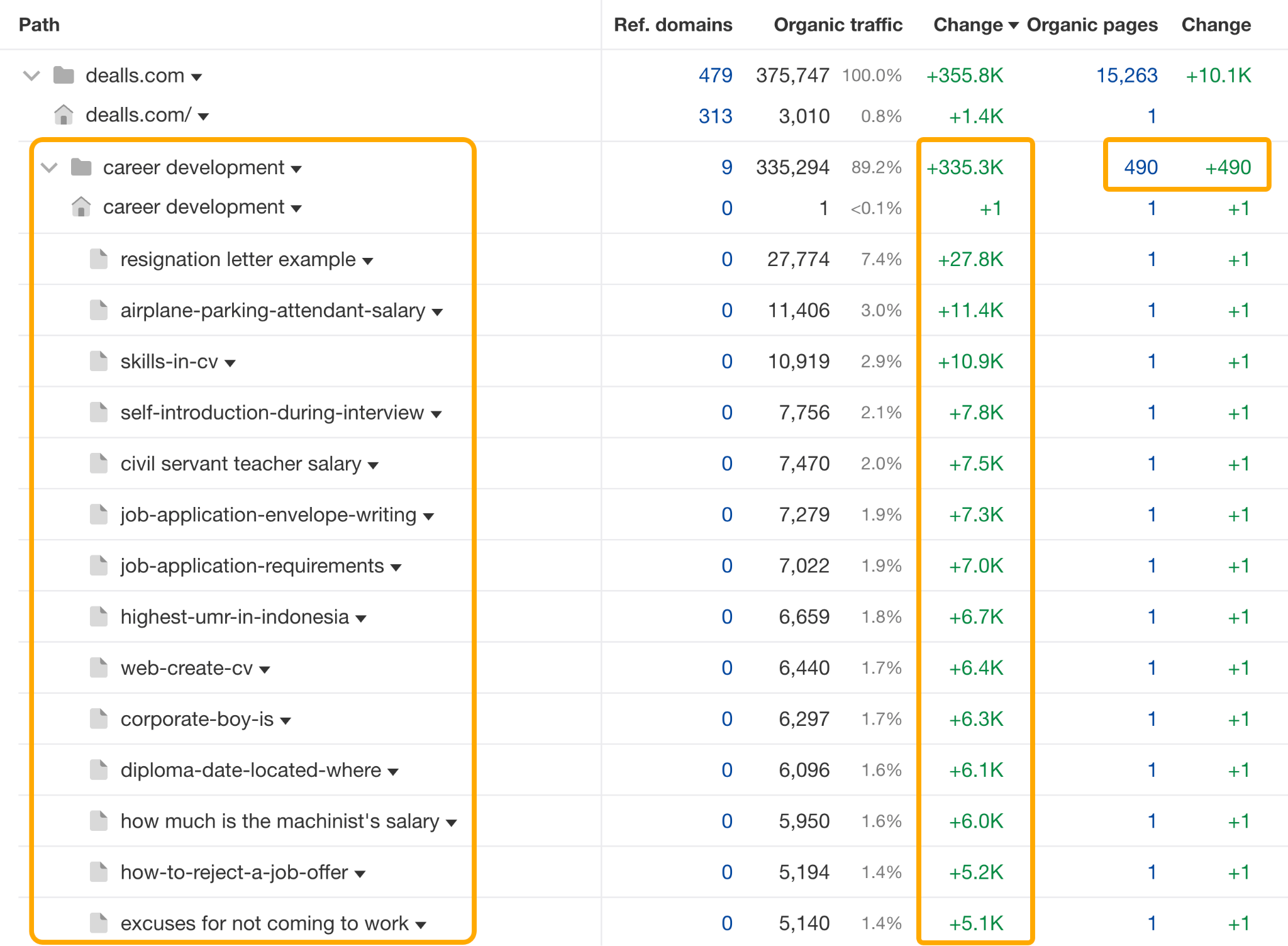The width and height of the screenshot is (1288, 946).
Task: Open 15,263 organic pages link
Action: pyautogui.click(x=1126, y=75)
